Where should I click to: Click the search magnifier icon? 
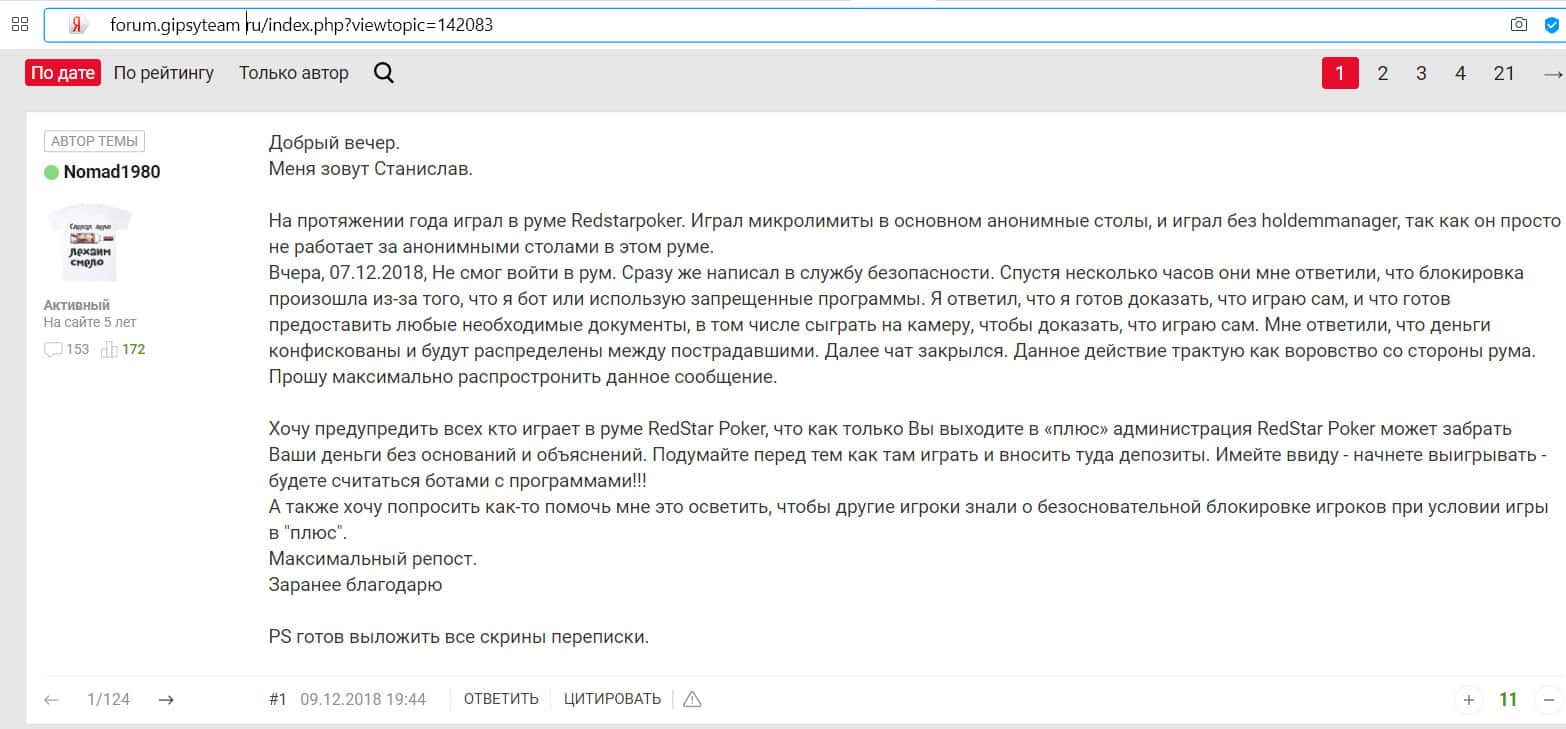click(383, 73)
